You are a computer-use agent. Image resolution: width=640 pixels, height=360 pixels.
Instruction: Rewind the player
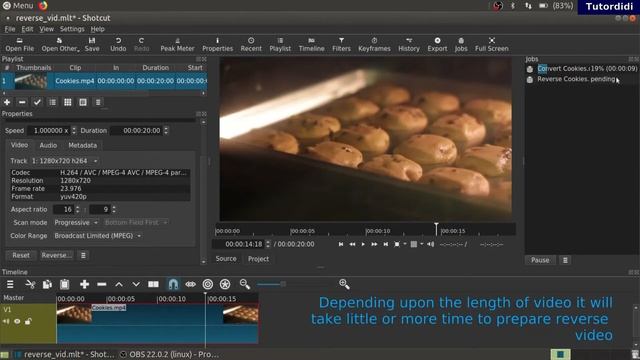[352, 244]
